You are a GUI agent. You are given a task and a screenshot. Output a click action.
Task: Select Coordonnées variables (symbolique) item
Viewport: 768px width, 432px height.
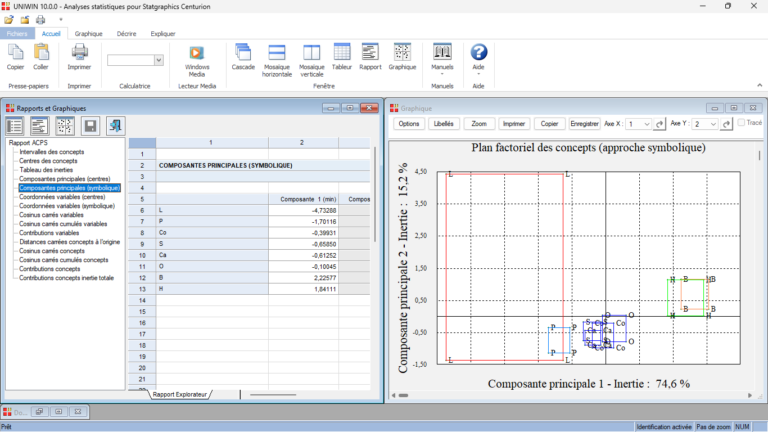coord(67,206)
